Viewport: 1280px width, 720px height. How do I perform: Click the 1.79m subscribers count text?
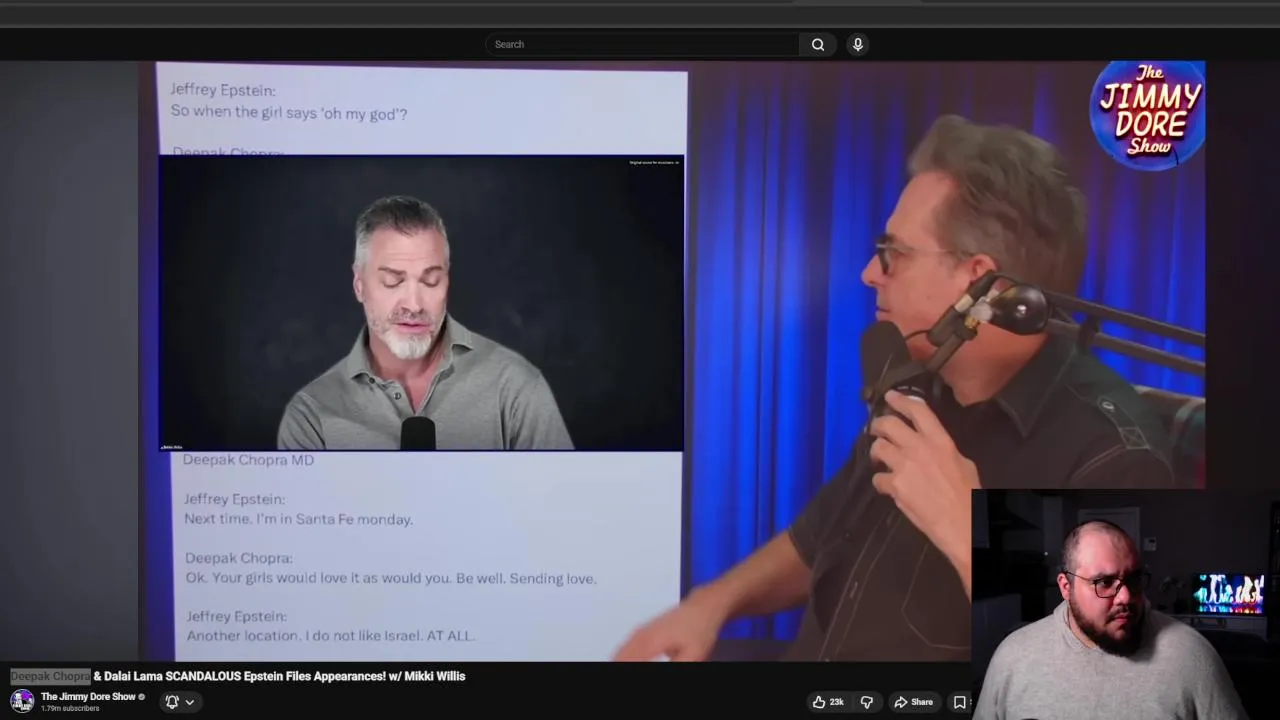tap(70, 709)
